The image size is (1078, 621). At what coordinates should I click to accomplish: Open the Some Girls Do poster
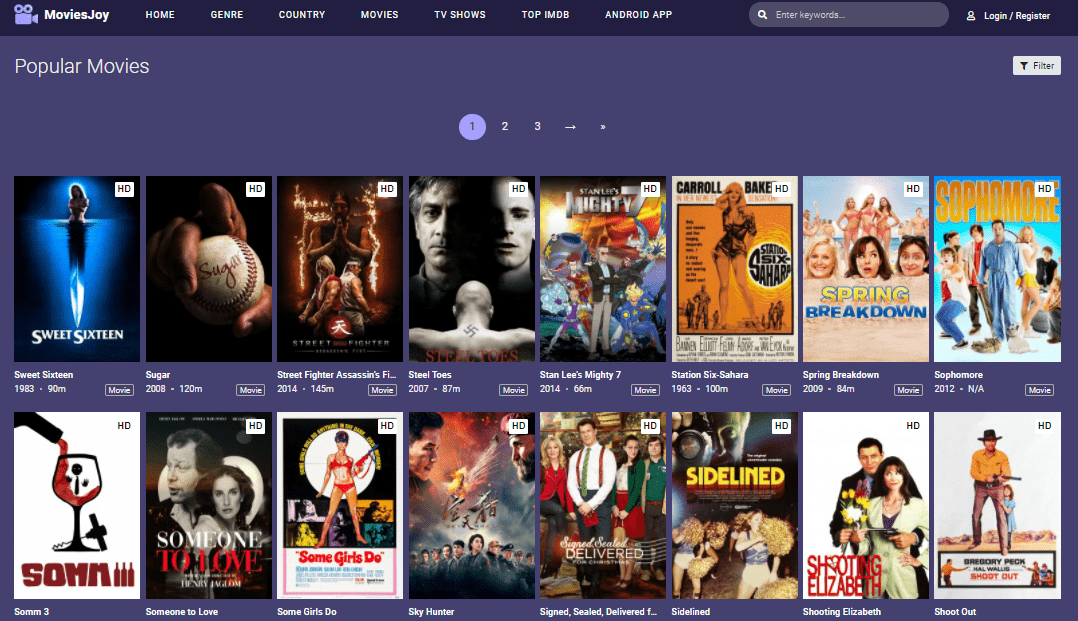(x=340, y=505)
